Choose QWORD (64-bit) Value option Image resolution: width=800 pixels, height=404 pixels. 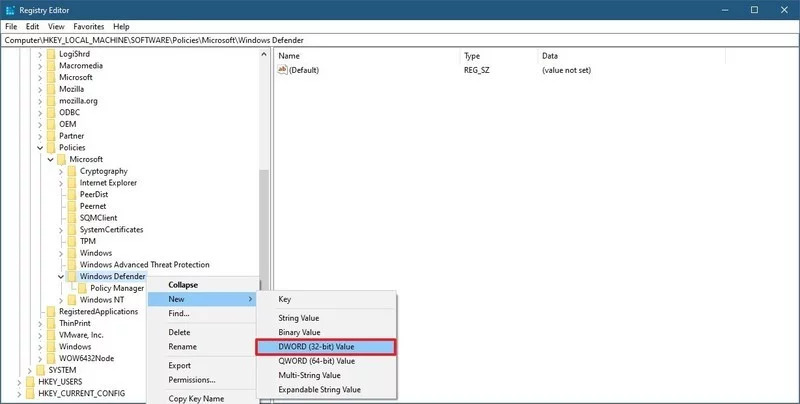pos(317,360)
